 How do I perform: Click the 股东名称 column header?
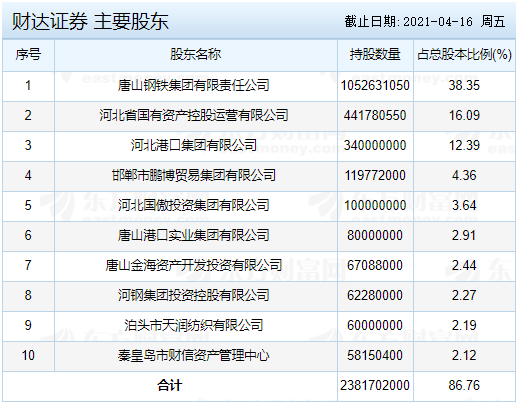(x=196, y=54)
